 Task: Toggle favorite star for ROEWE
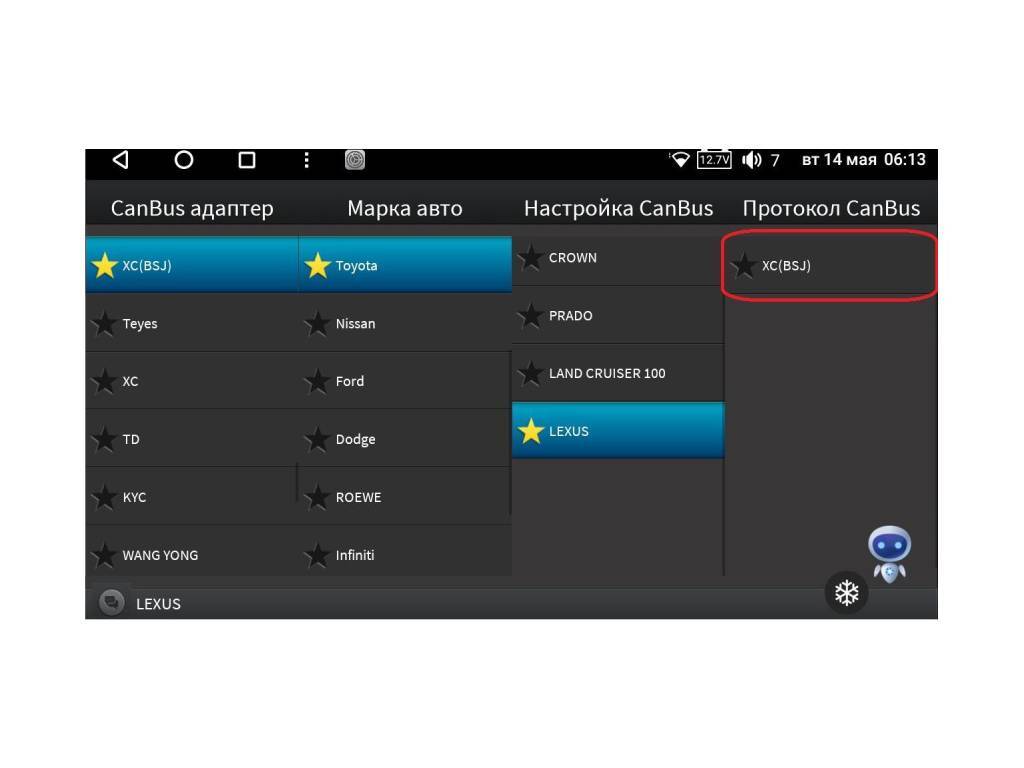coord(317,498)
